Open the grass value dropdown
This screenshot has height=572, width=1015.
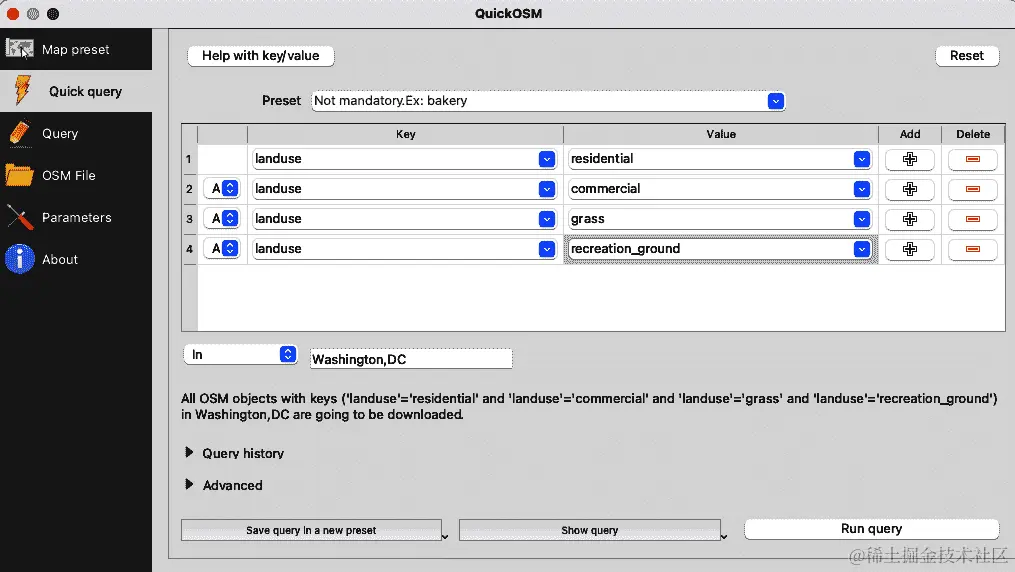click(x=862, y=219)
